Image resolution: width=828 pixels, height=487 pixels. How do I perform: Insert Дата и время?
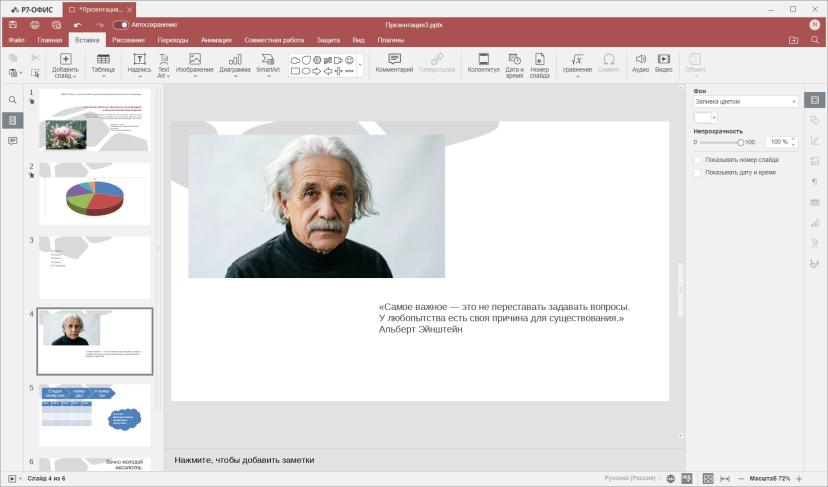click(x=514, y=65)
